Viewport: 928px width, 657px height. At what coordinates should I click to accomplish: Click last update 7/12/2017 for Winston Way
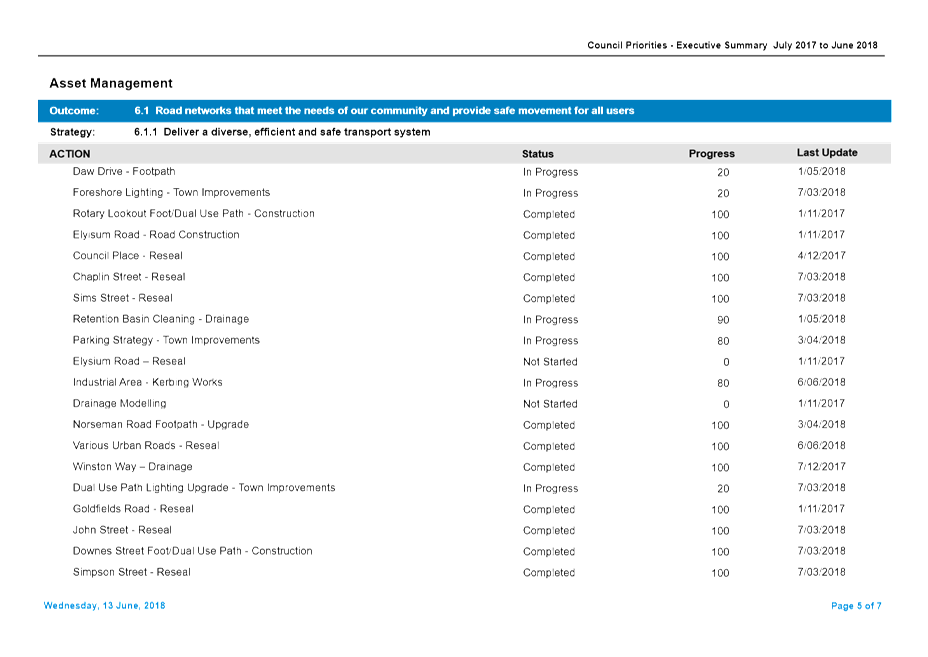821,466
